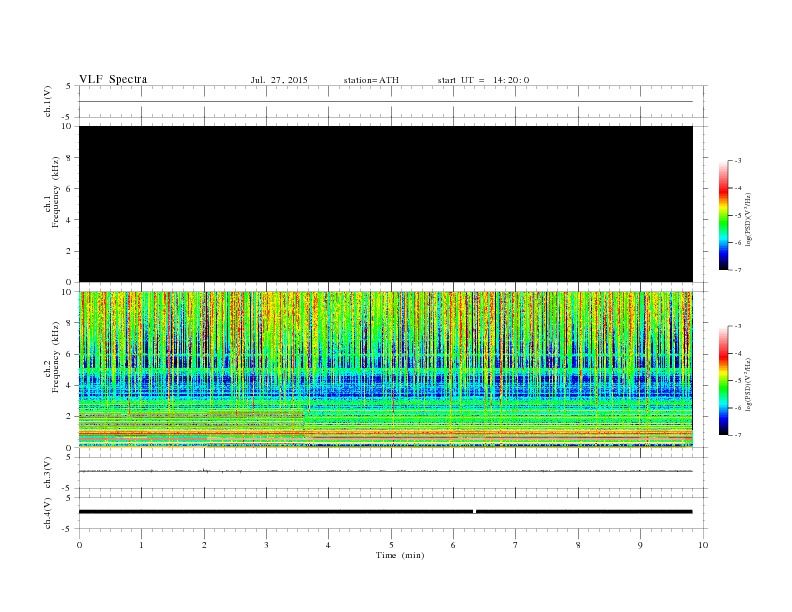Image resolution: width=792 pixels, height=612 pixels.
Task: Click the thick ch.4(V) signal bar
Action: [386, 512]
